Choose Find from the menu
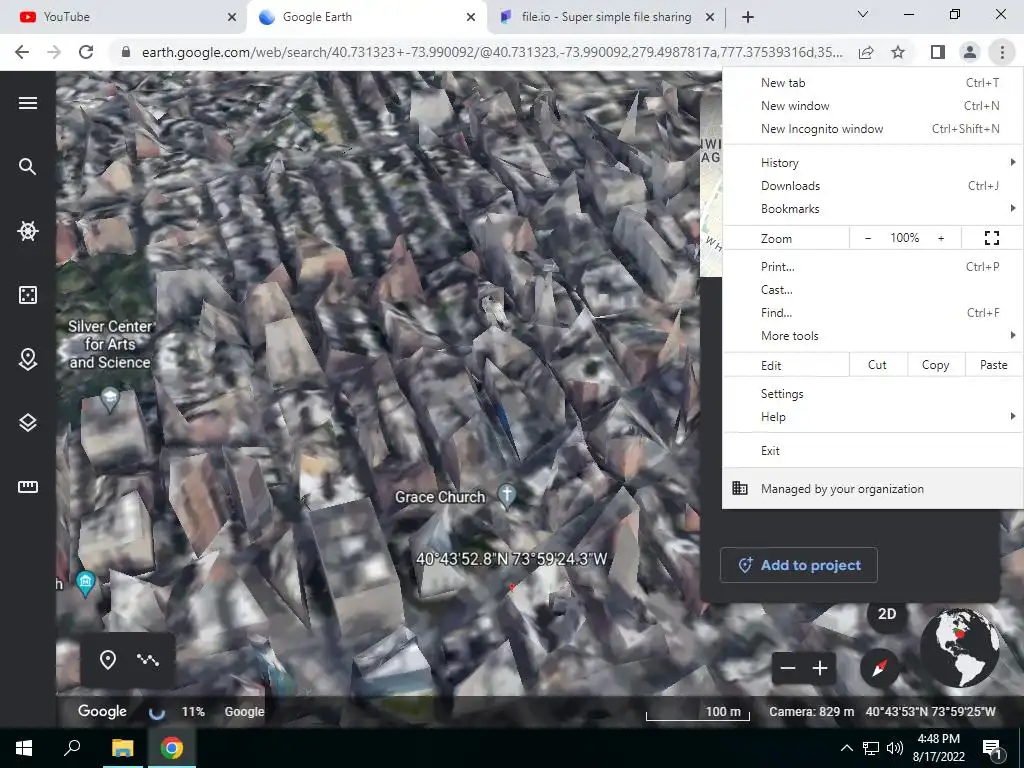This screenshot has height=768, width=1024. (872, 312)
